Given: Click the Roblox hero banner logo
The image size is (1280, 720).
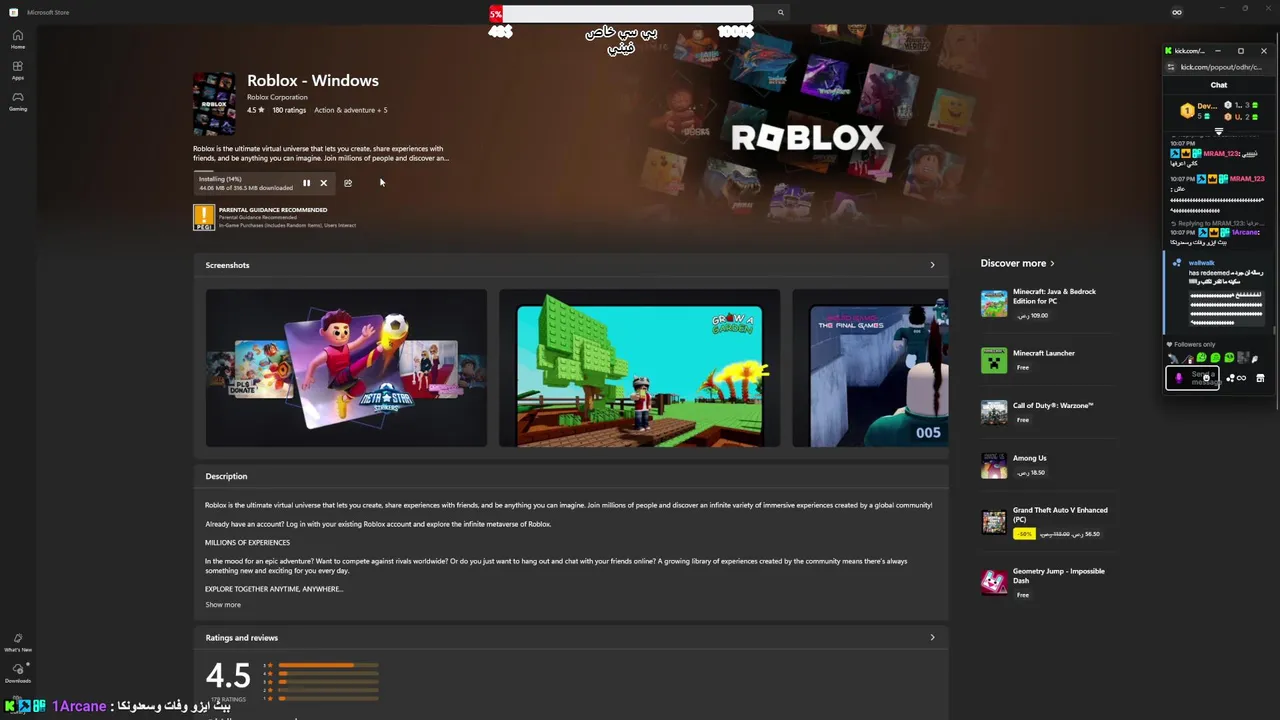Looking at the screenshot, I should [x=807, y=137].
